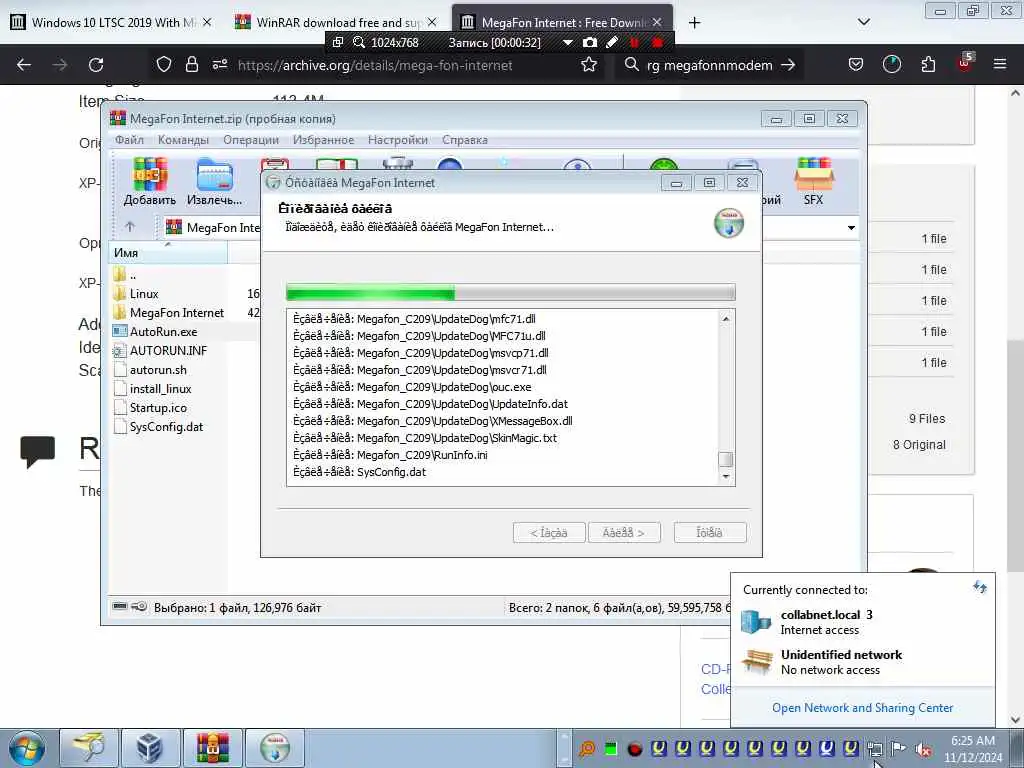This screenshot has width=1024, height=768.
Task: Click the zoom magnifier on the recorder bar
Action: pos(359,42)
